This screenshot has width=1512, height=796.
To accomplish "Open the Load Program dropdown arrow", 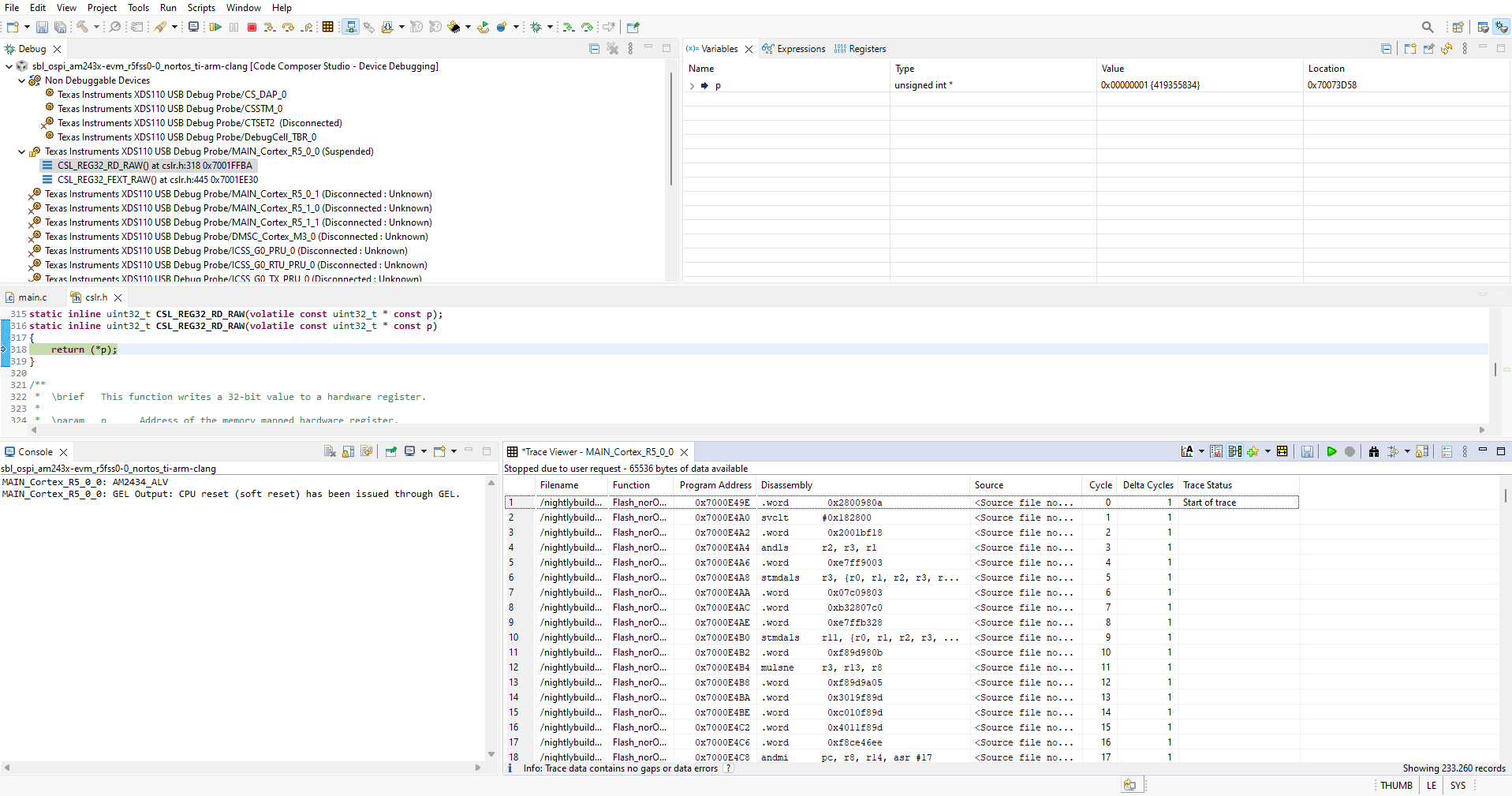I will 401,27.
